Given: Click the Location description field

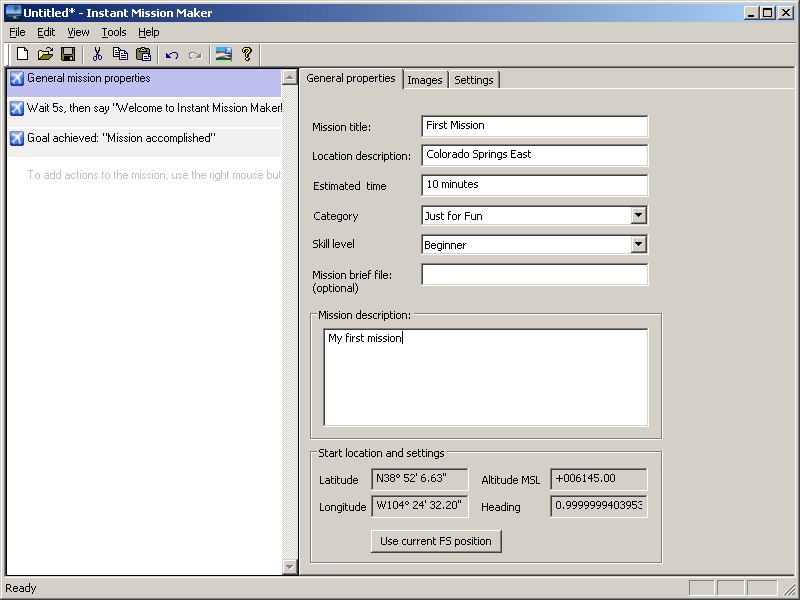Looking at the screenshot, I should [x=535, y=155].
